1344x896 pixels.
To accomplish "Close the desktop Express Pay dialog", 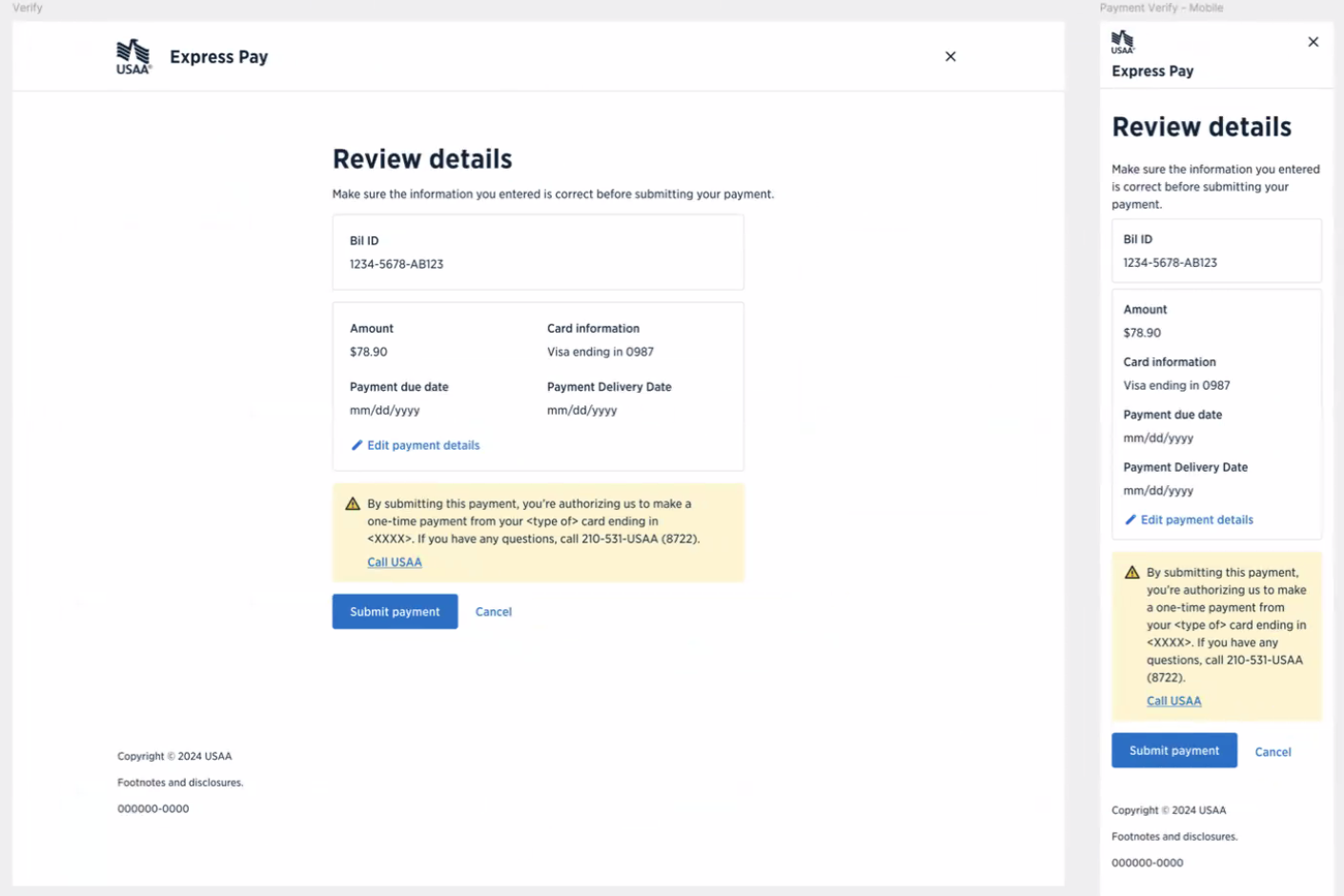I will 950,56.
